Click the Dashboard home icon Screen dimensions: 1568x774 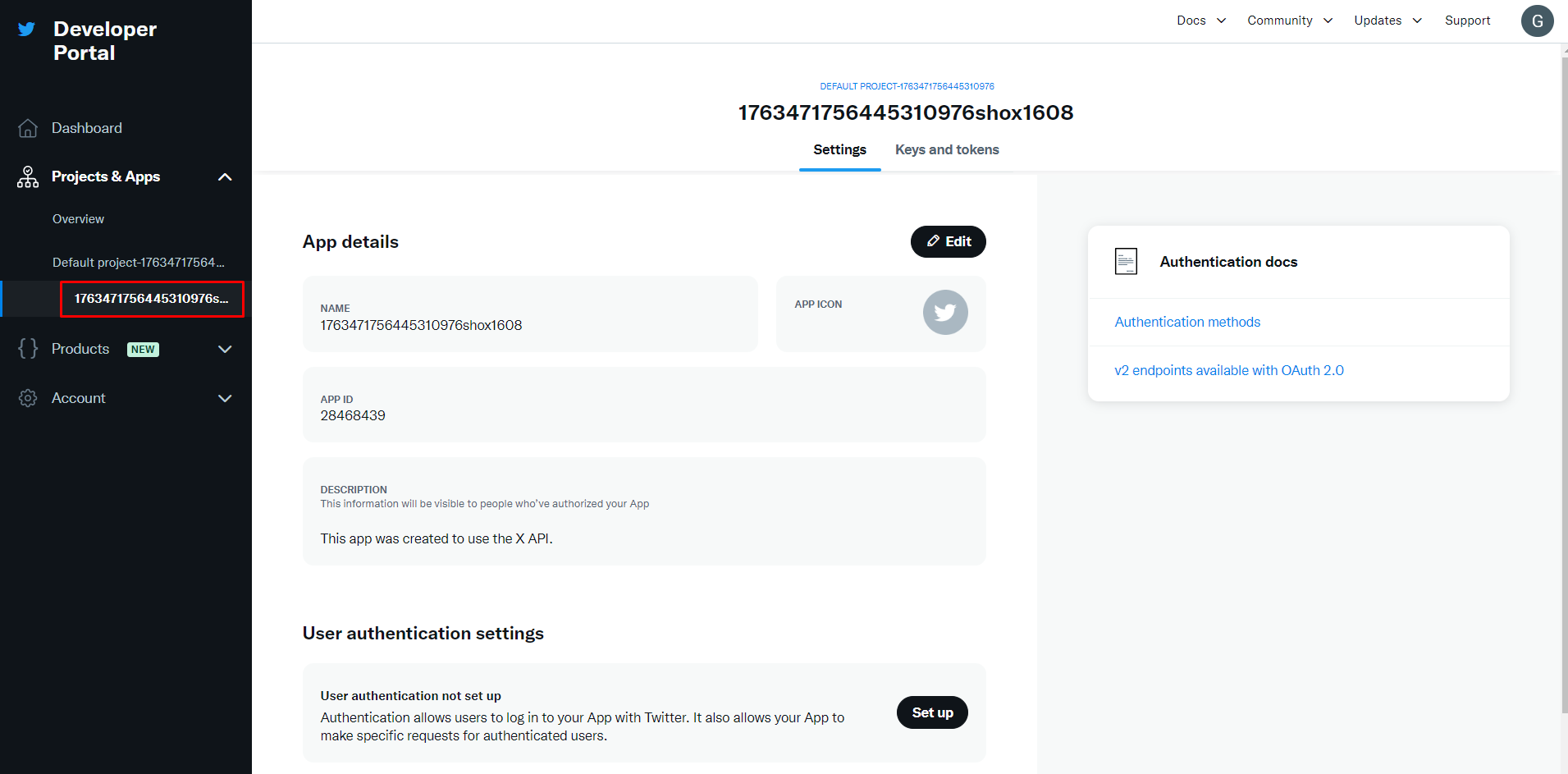pyautogui.click(x=28, y=128)
